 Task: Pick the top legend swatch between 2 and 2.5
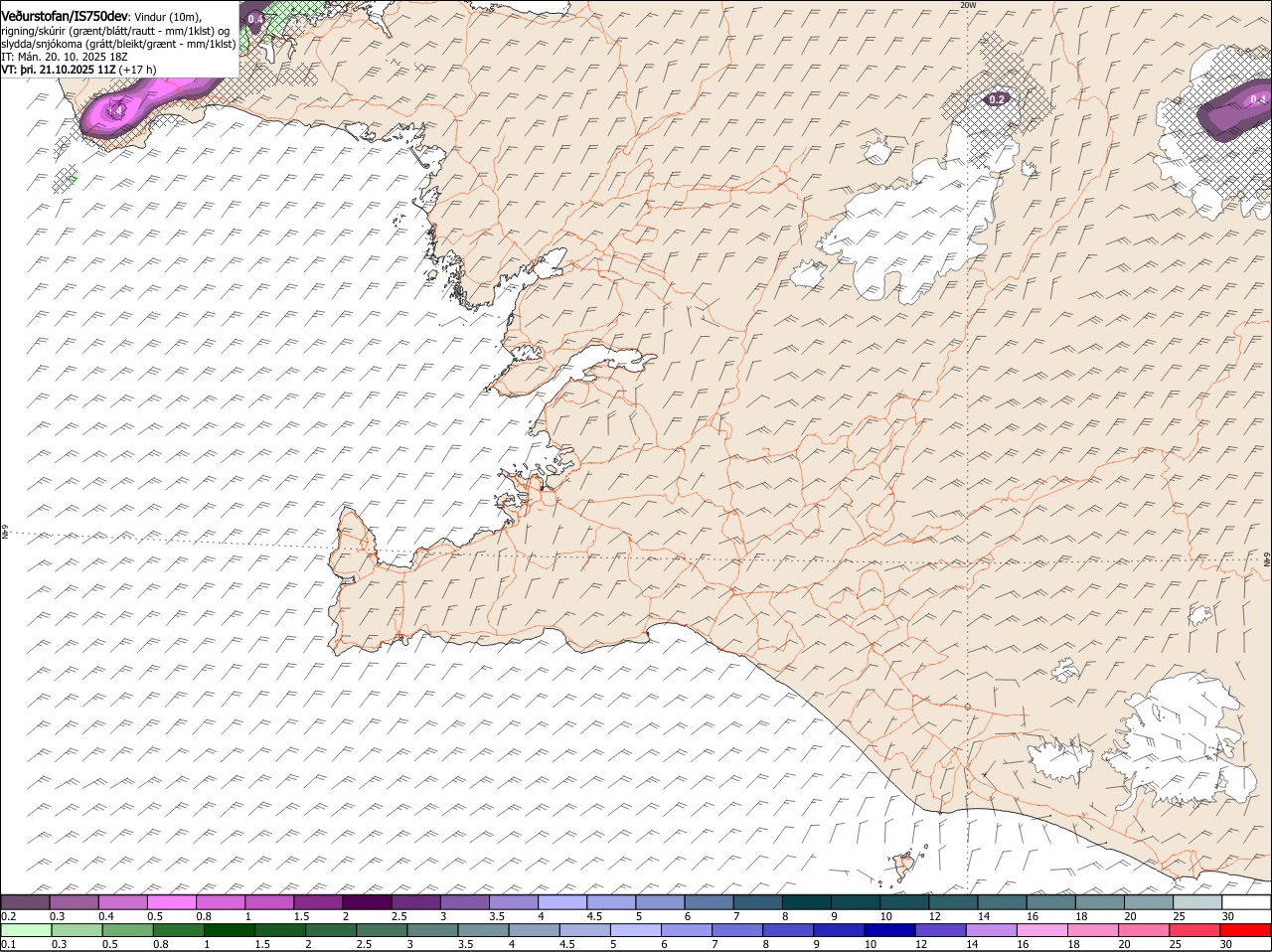[x=368, y=902]
